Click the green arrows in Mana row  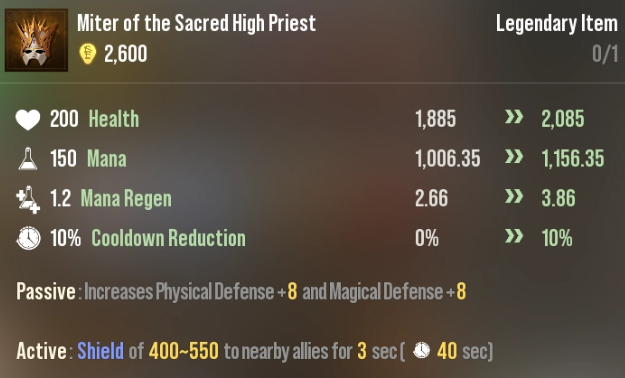coord(514,157)
